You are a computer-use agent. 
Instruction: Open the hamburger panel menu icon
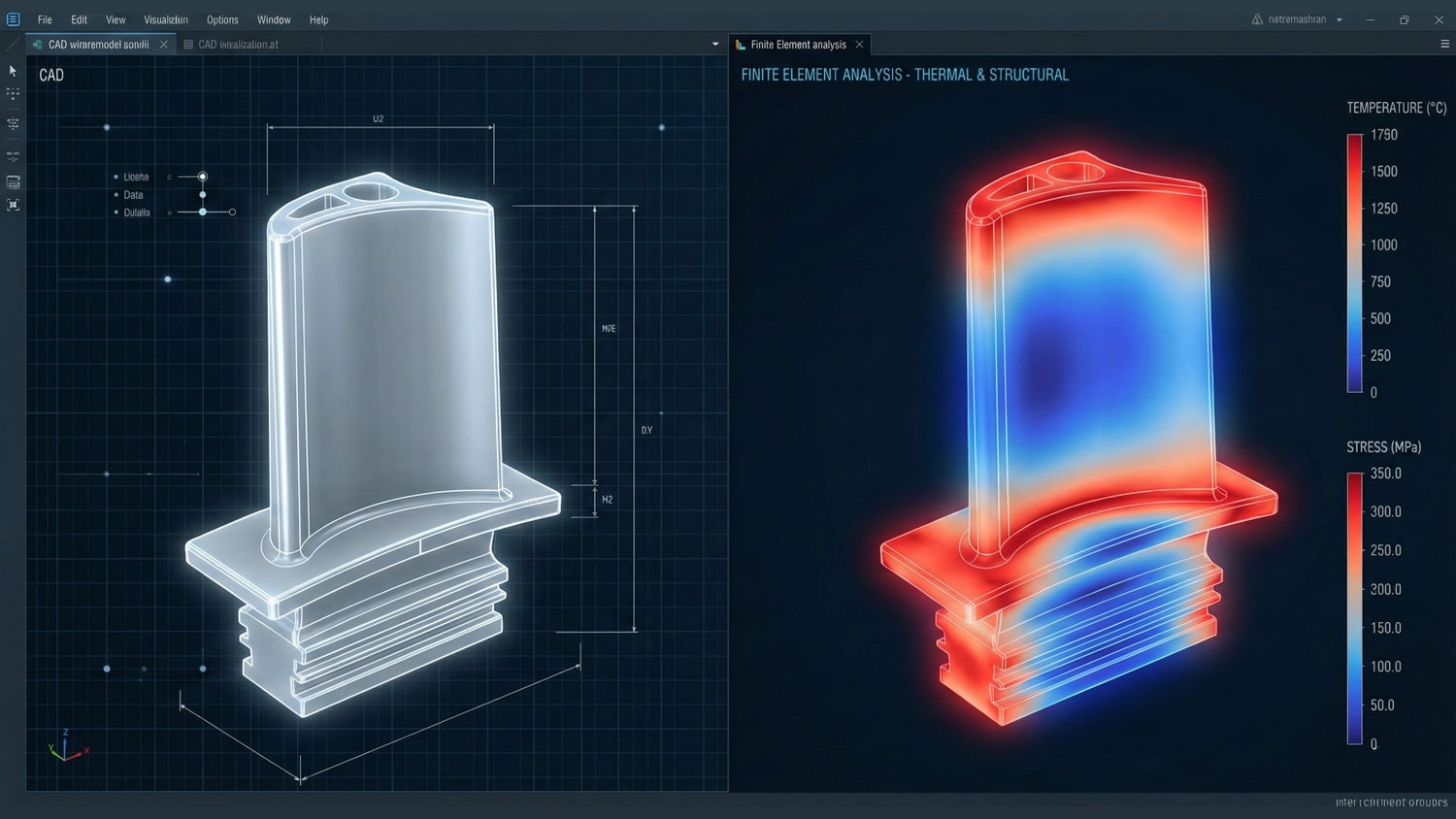tap(1444, 45)
